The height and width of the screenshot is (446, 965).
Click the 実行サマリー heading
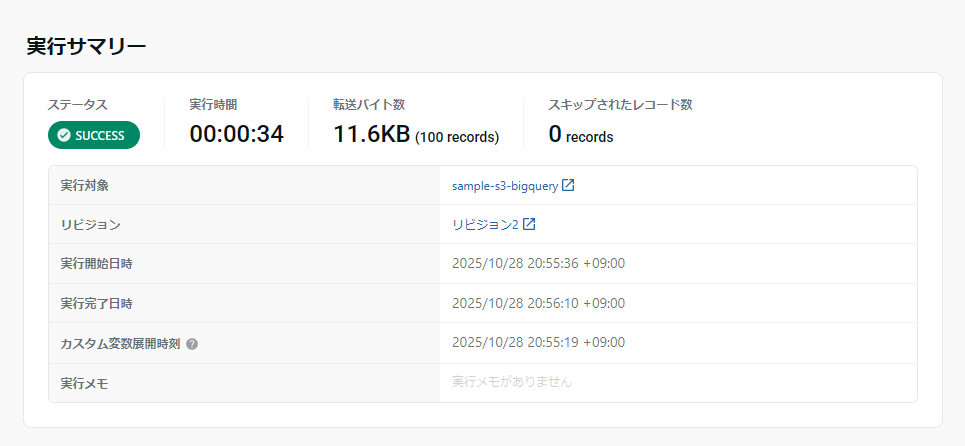click(86, 46)
